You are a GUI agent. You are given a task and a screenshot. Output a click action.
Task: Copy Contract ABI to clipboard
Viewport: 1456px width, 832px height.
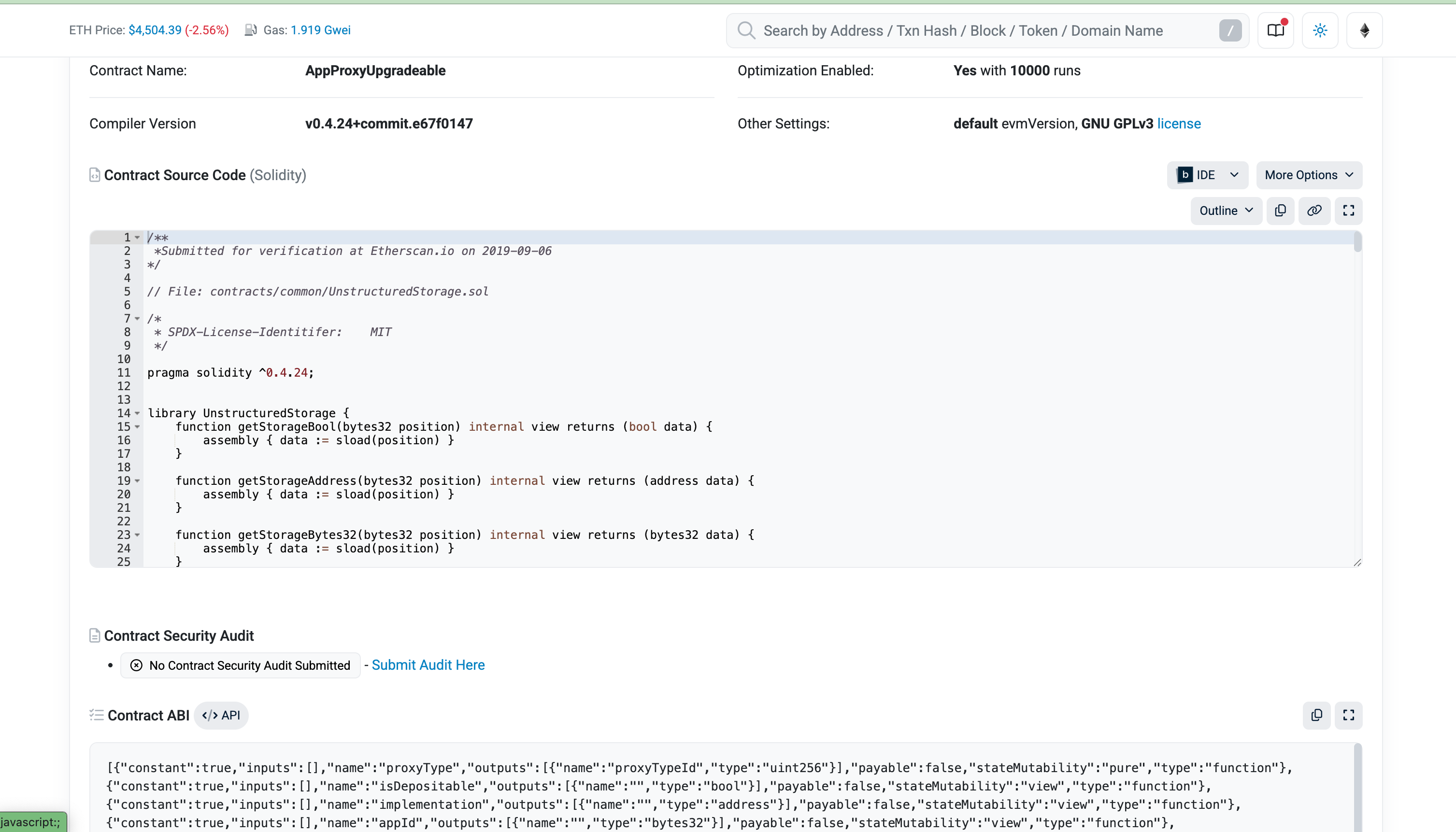pos(1316,715)
